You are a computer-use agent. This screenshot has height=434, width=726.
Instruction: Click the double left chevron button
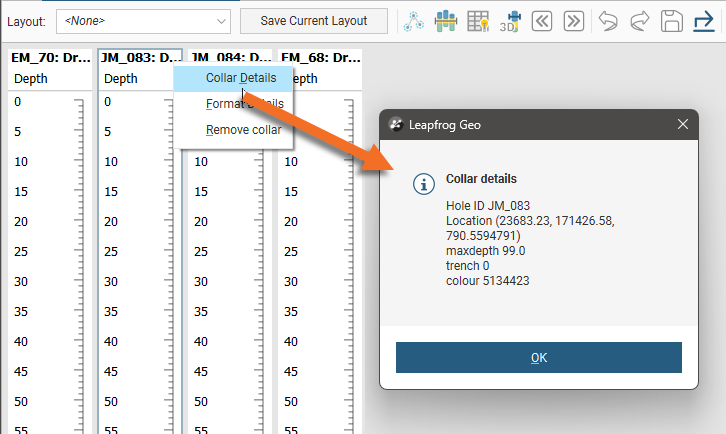[542, 21]
